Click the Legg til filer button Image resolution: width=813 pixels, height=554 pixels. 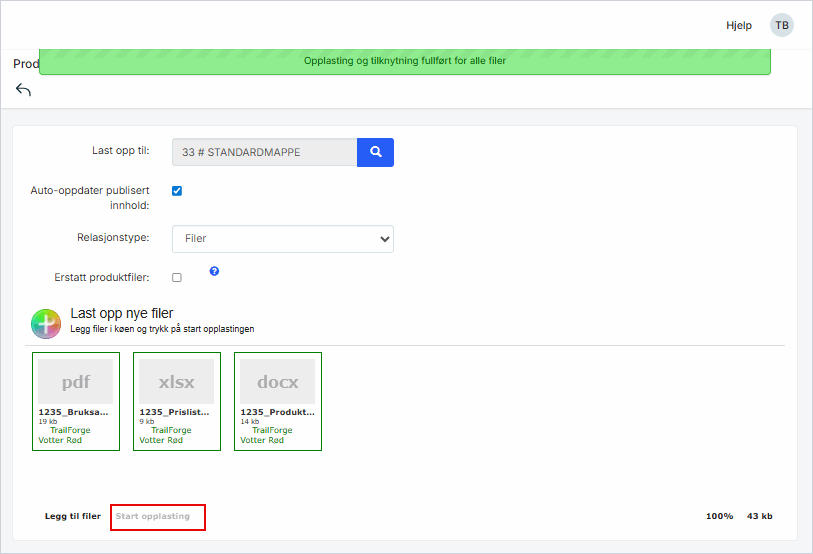point(73,516)
